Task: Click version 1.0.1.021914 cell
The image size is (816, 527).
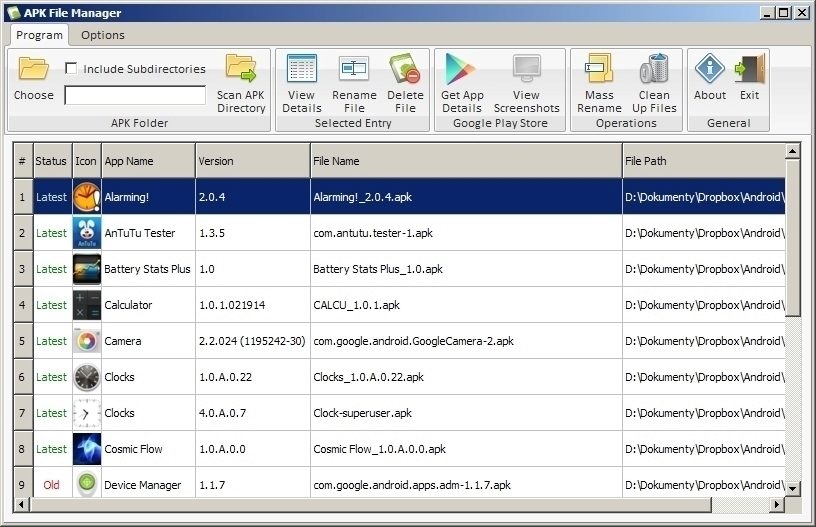Action: (253, 304)
